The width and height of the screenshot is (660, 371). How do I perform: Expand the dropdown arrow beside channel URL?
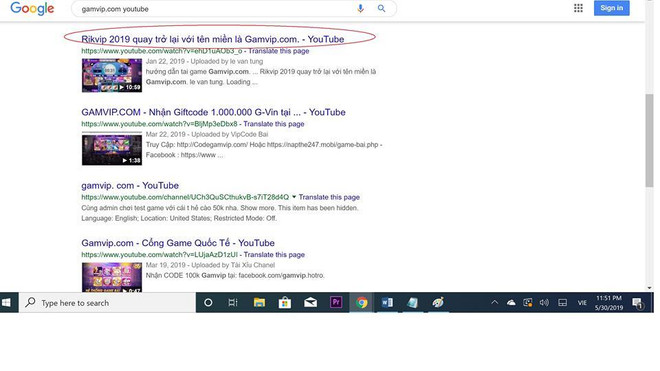click(294, 197)
